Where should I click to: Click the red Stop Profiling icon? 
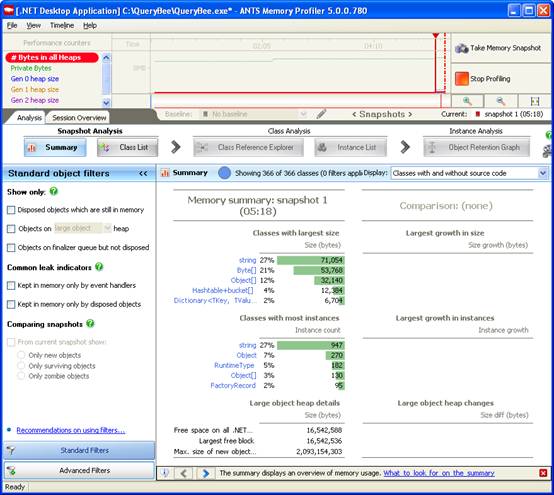pyautogui.click(x=461, y=78)
